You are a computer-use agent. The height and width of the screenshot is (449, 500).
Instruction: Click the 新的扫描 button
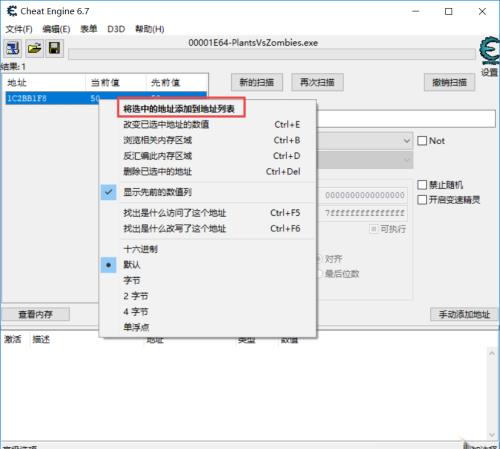(257, 82)
